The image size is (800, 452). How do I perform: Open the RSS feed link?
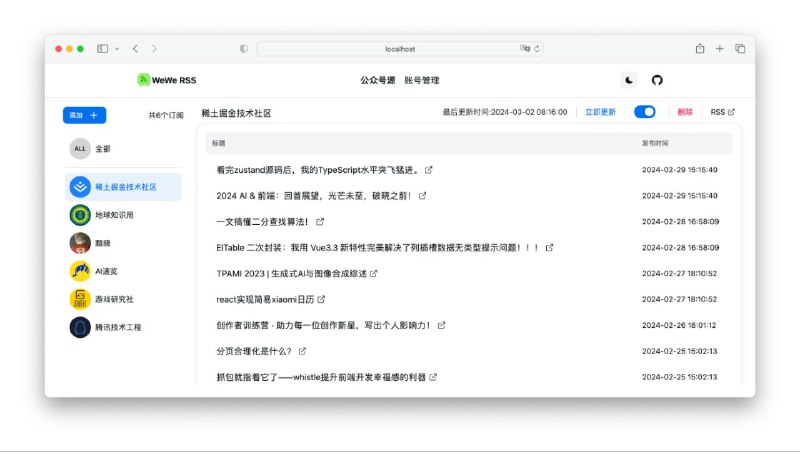click(x=722, y=112)
